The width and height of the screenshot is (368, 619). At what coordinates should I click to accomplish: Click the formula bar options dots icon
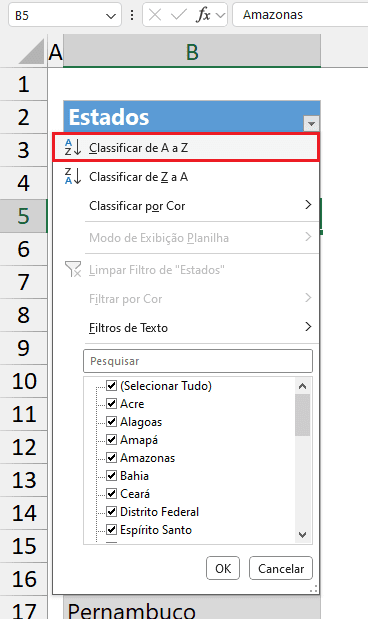pos(132,15)
